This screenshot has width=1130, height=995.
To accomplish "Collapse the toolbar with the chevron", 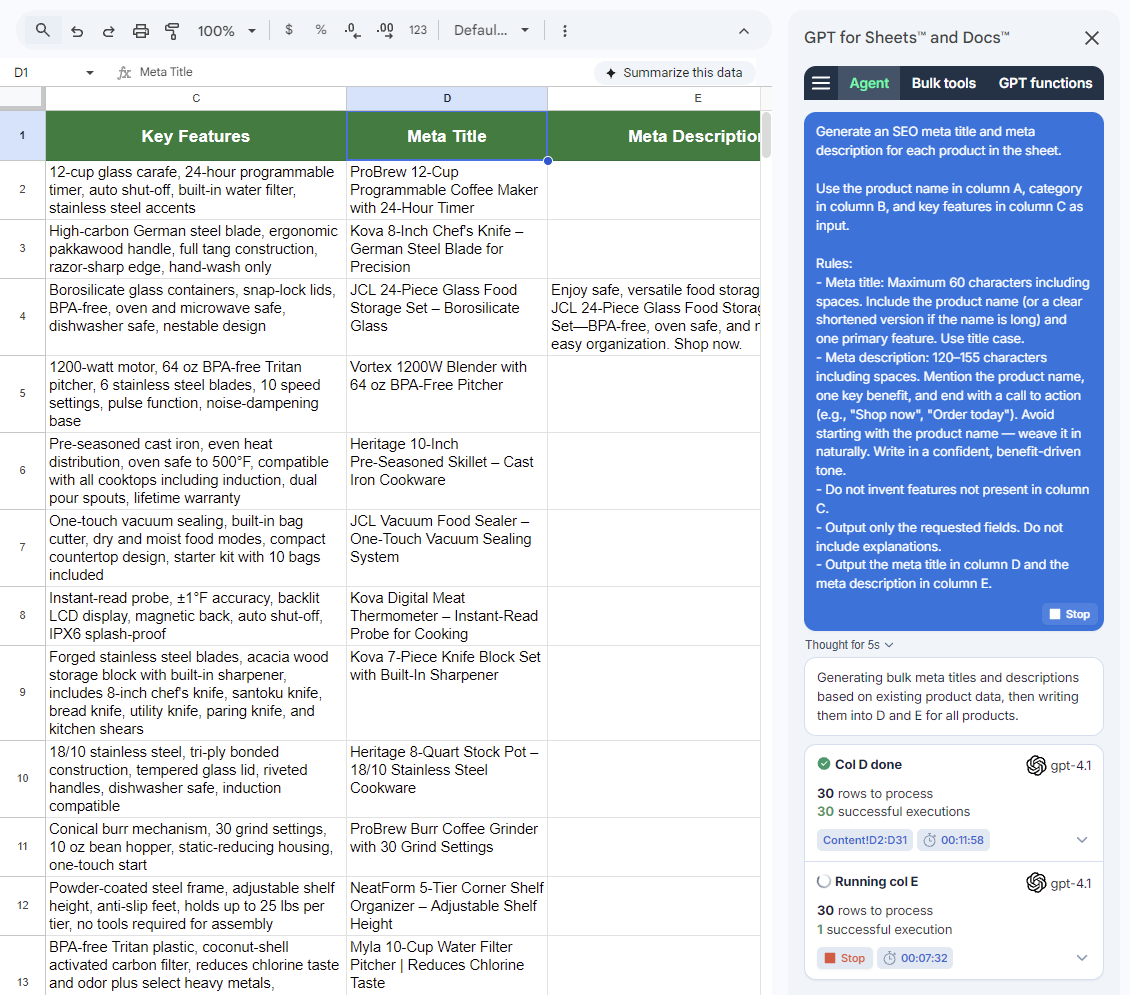I will click(744, 31).
